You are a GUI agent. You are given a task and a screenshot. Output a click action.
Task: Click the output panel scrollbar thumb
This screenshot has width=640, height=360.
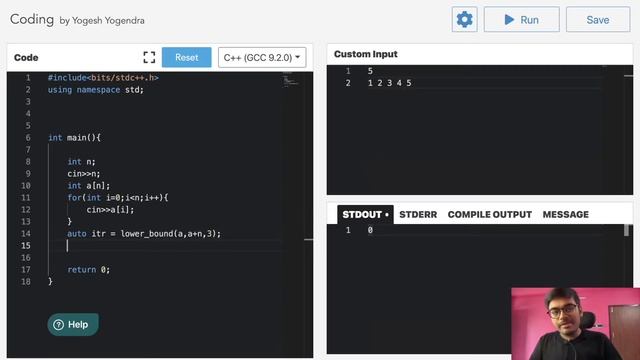tap(627, 230)
